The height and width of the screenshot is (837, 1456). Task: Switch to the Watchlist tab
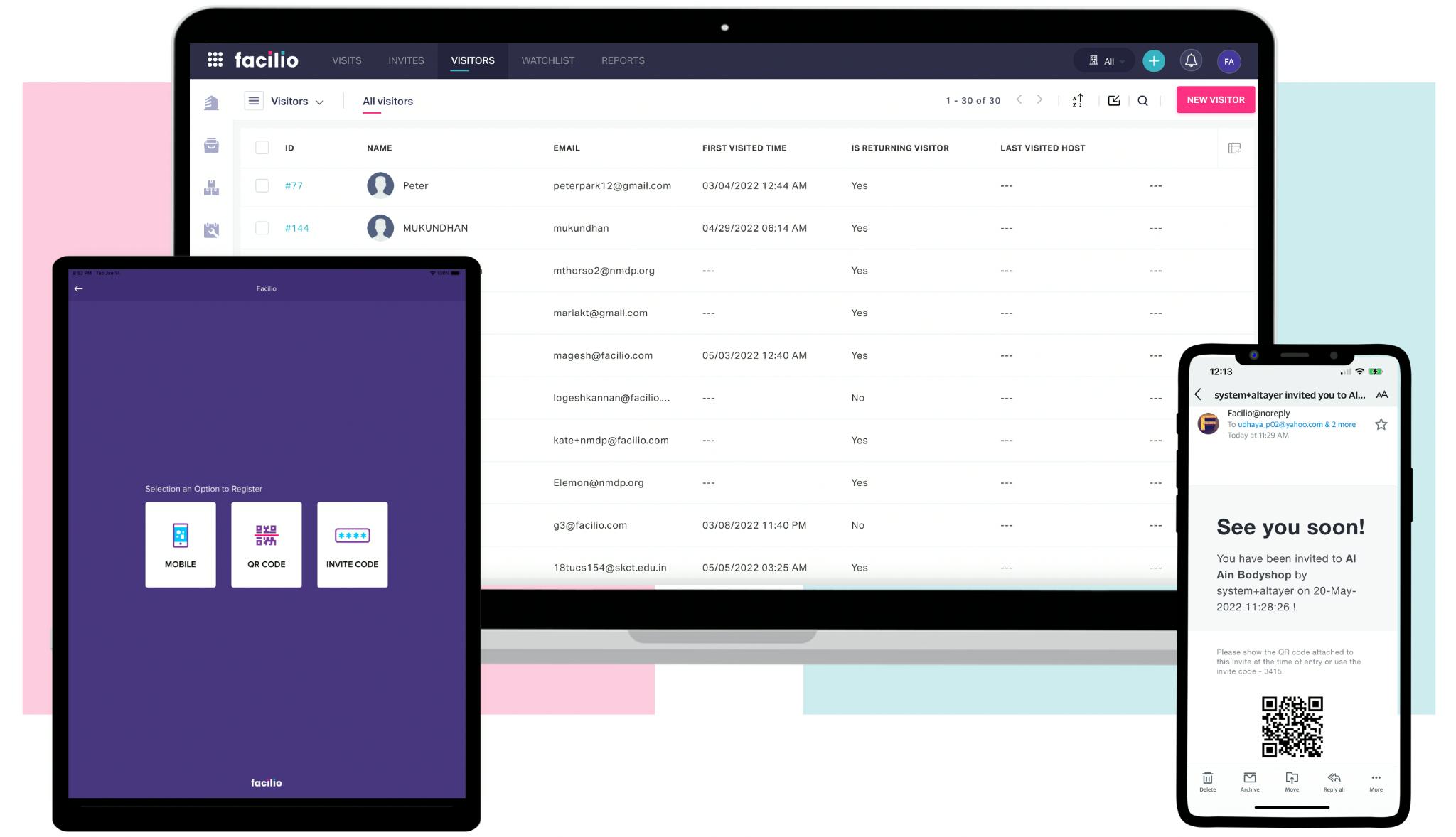coord(547,60)
